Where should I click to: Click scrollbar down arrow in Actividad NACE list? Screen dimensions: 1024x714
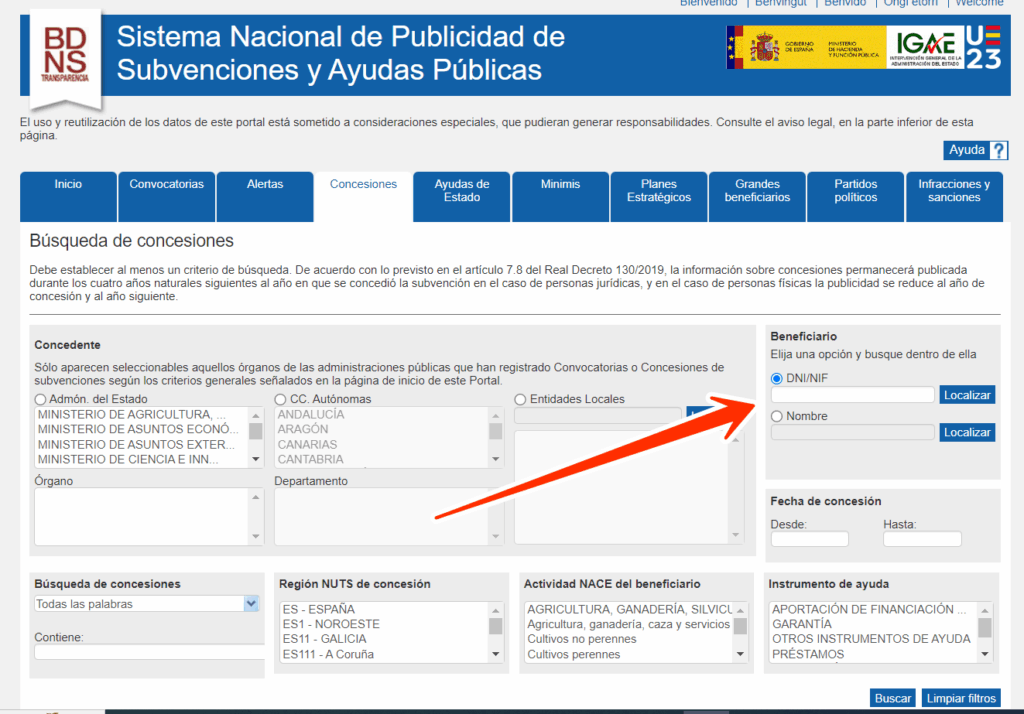tap(740, 654)
